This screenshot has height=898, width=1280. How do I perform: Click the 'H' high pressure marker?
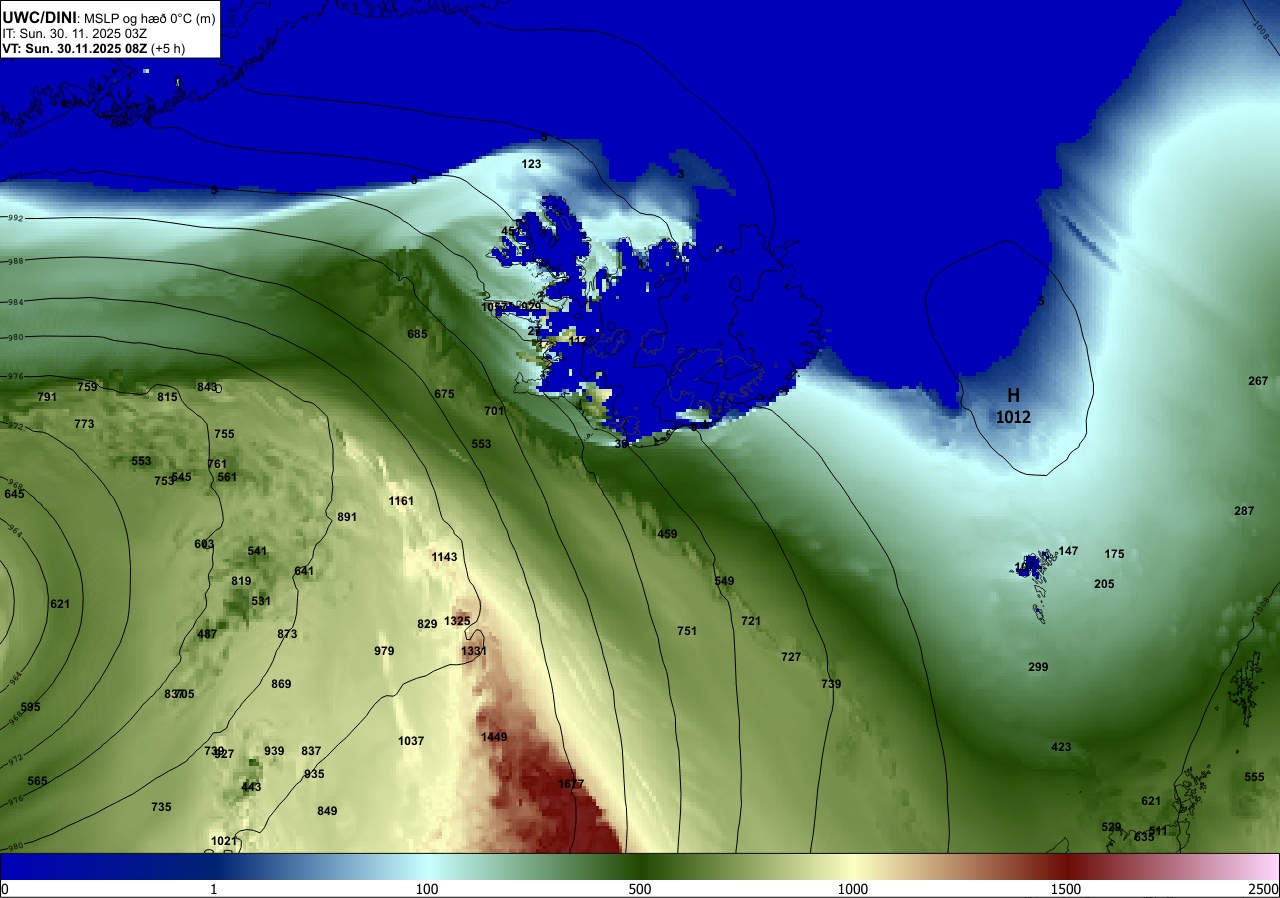point(1013,396)
